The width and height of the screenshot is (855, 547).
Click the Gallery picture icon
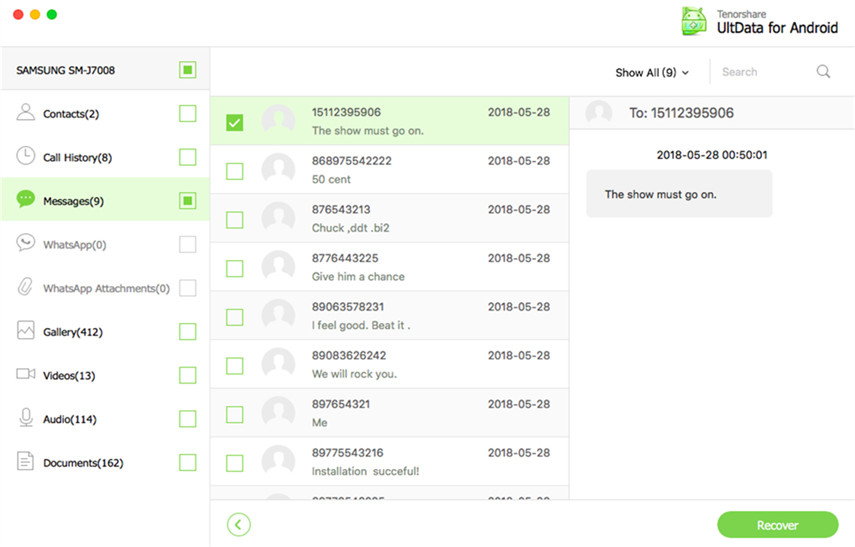tap(26, 330)
